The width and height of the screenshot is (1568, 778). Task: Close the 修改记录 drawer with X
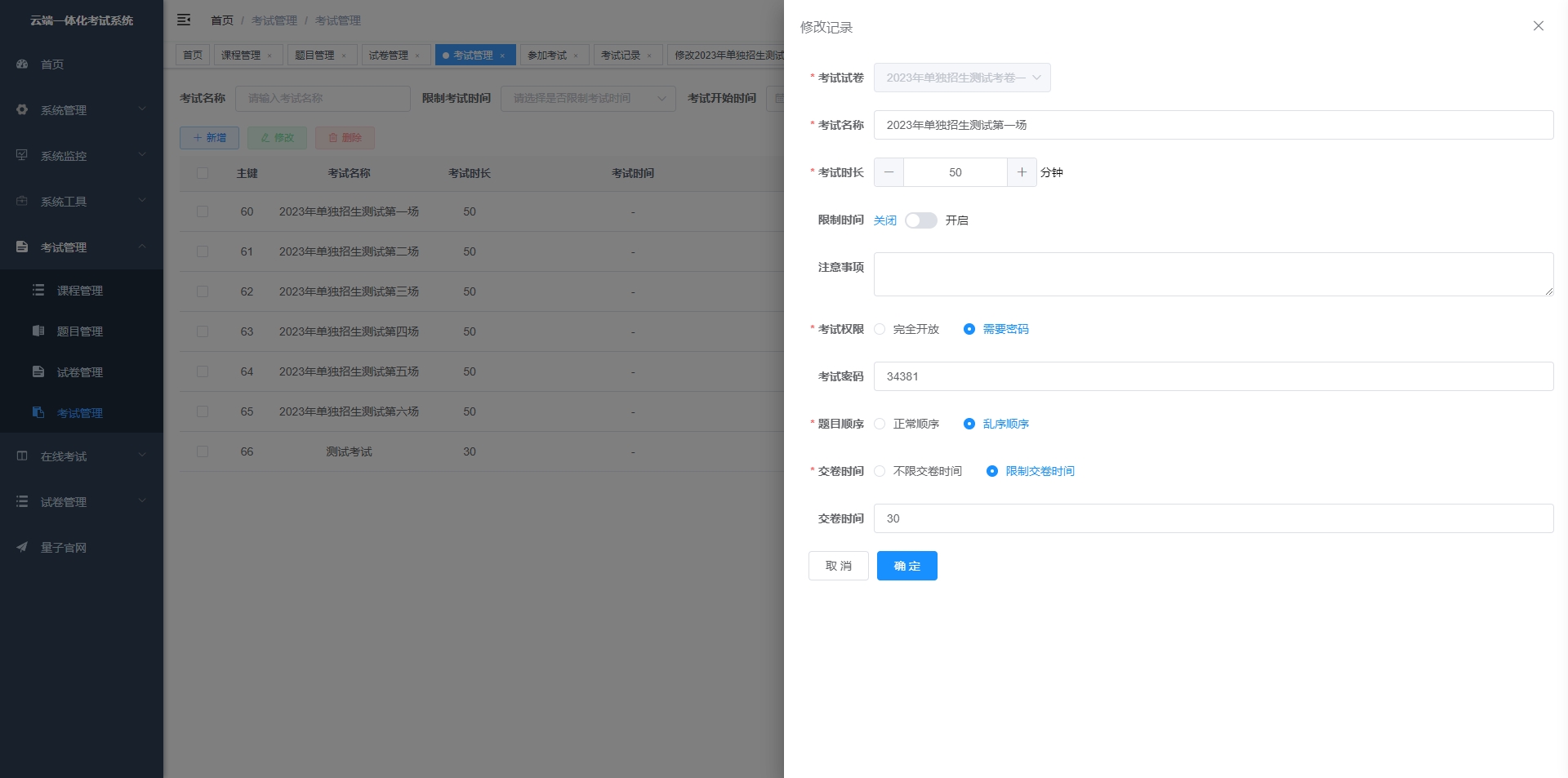[1539, 26]
